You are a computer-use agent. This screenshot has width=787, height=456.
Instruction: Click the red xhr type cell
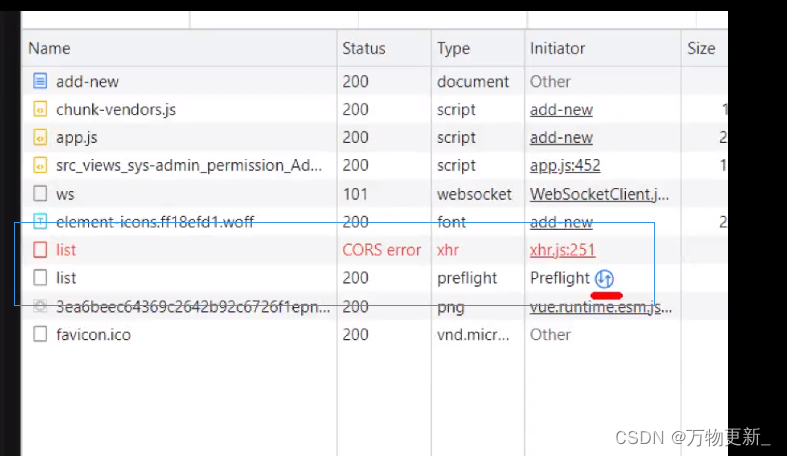[448, 250]
